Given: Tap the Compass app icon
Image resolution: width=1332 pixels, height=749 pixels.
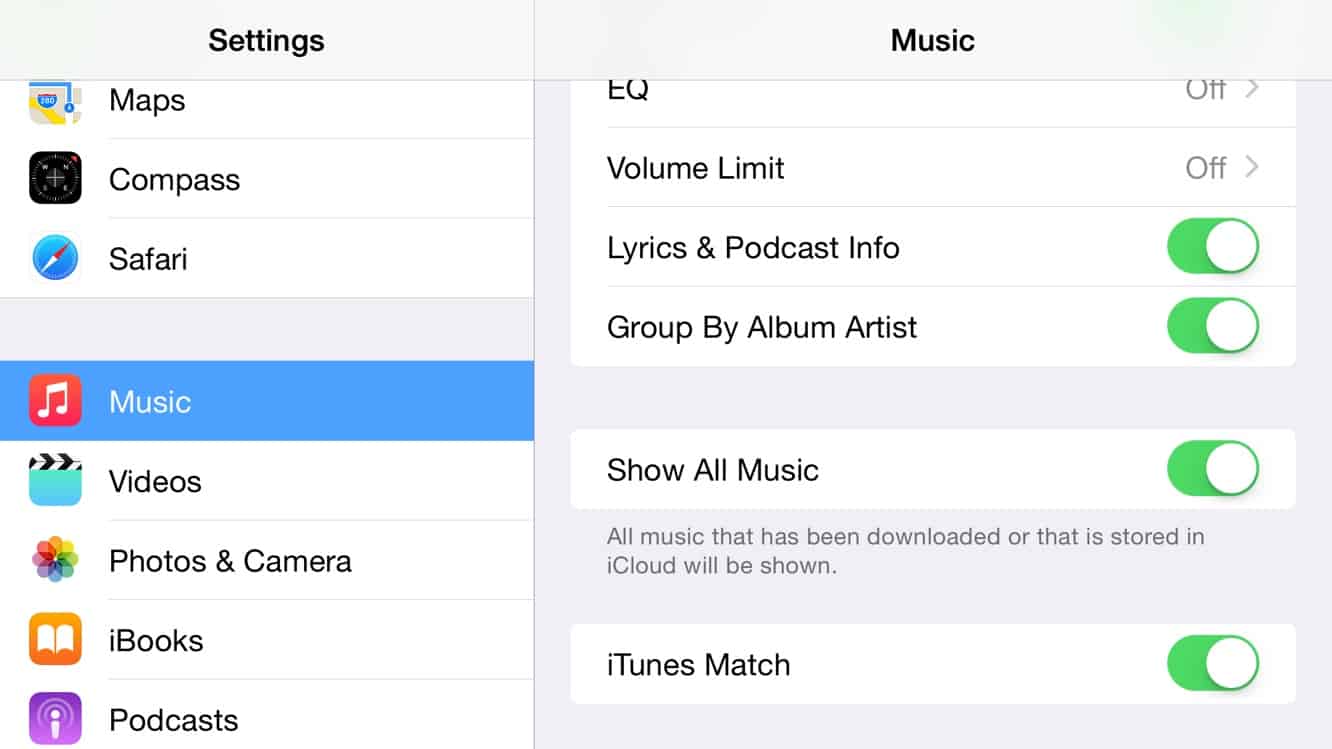Looking at the screenshot, I should coord(55,179).
